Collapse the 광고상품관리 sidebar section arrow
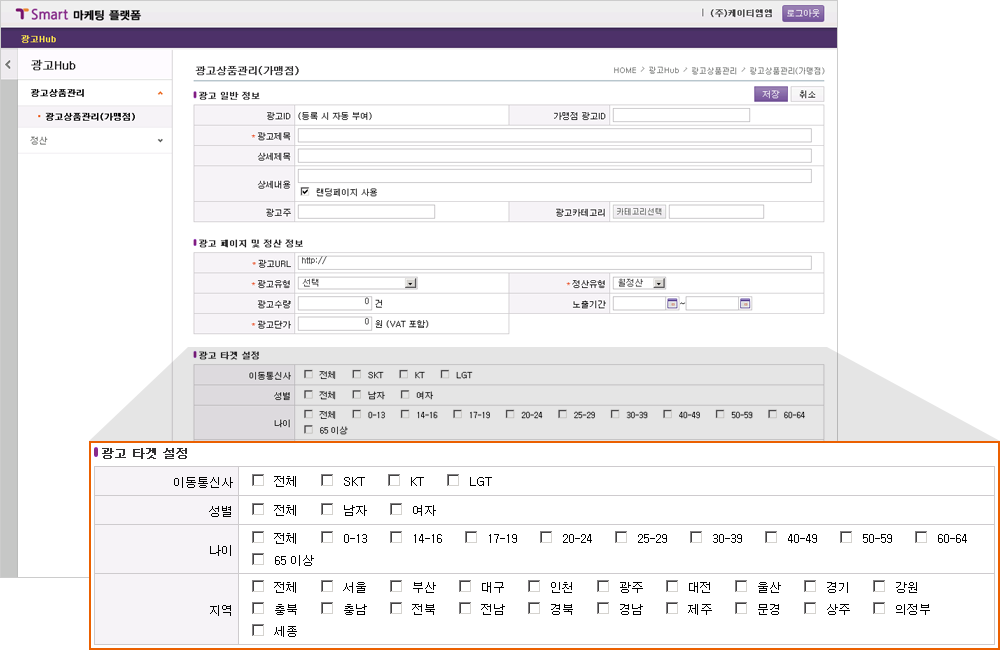 (x=160, y=93)
